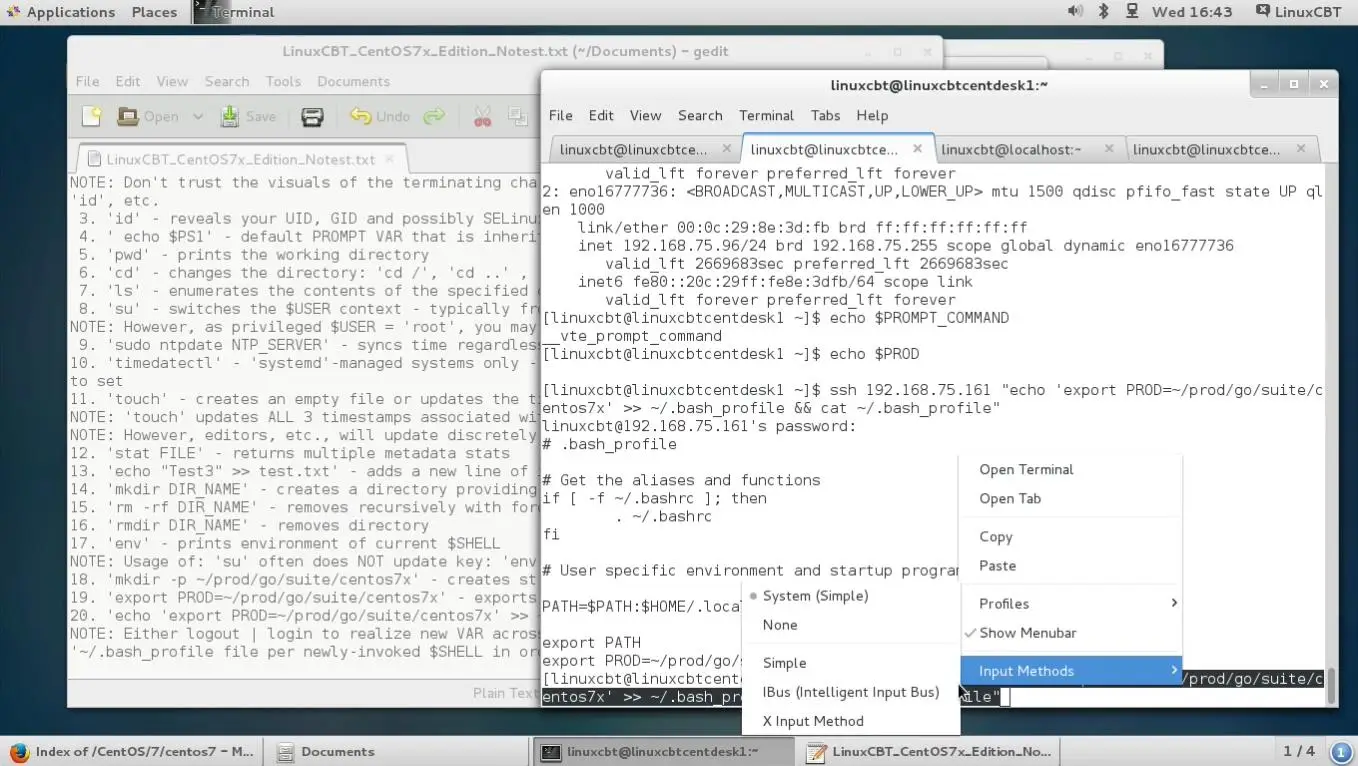Click the Open button in gedit toolbar

148,117
